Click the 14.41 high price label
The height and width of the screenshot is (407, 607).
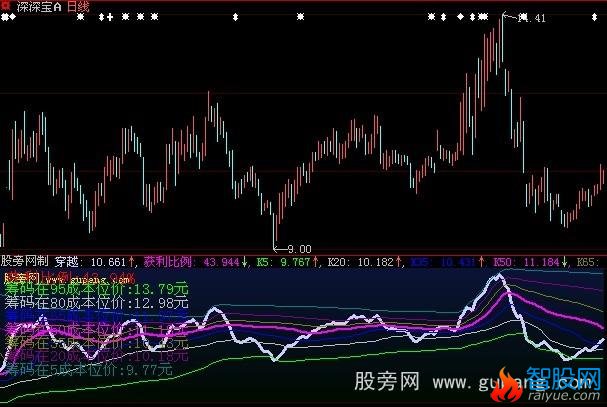pos(532,18)
